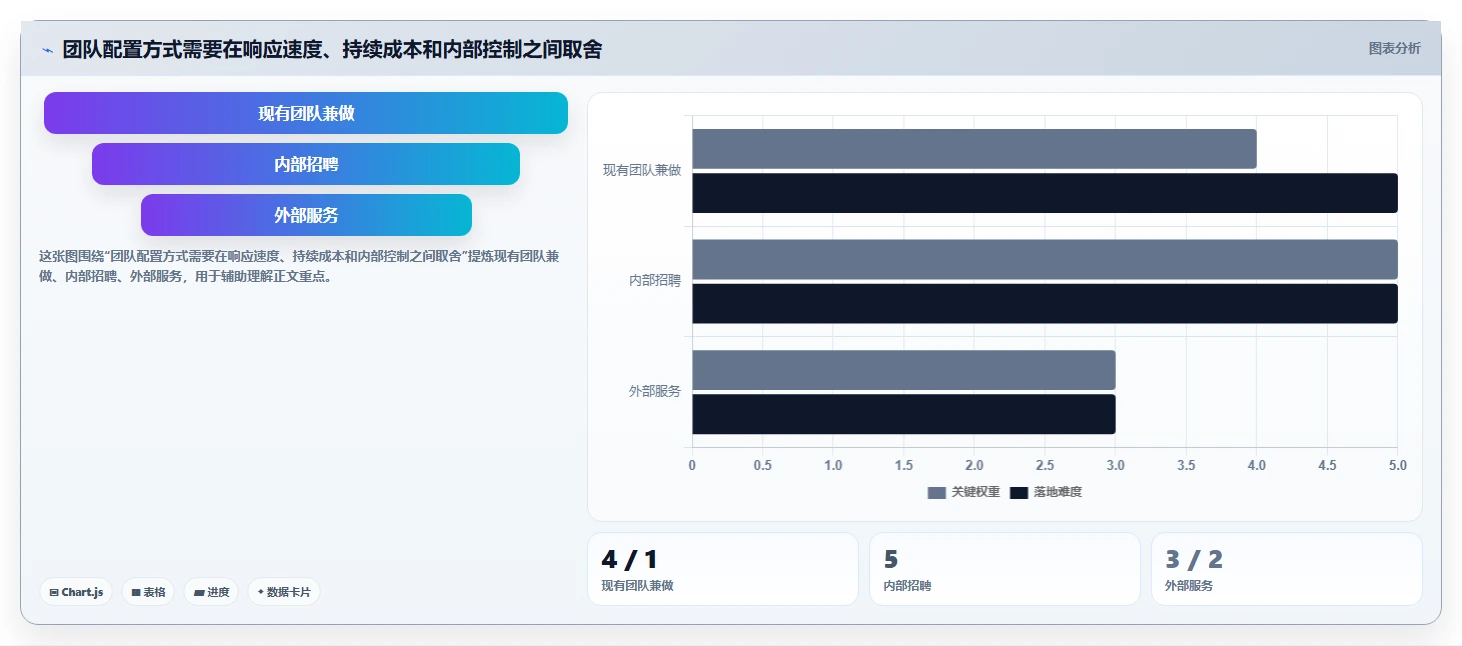Click the 5.0 x-axis tick label
The height and width of the screenshot is (646, 1462).
tap(1398, 465)
